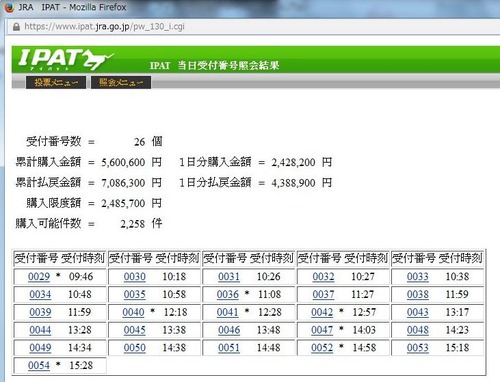Screen dimensions: 500x382
Task: Click the IPAT horse logo
Action: point(66,59)
